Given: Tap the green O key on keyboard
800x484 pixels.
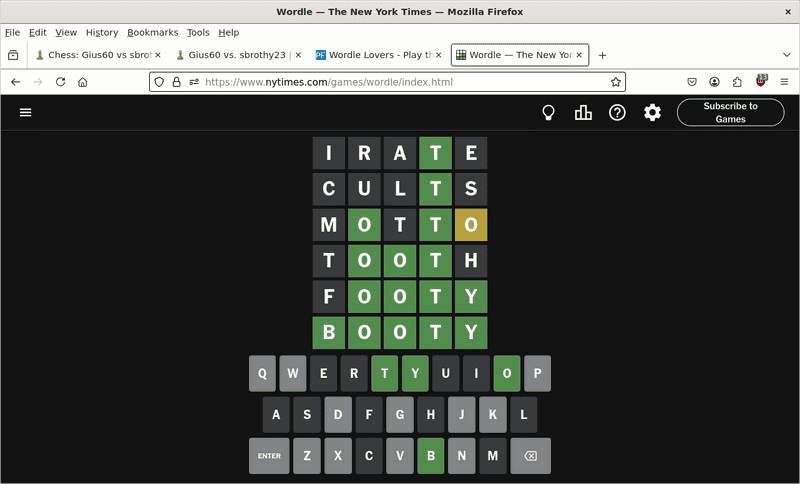Looking at the screenshot, I should (x=507, y=373).
